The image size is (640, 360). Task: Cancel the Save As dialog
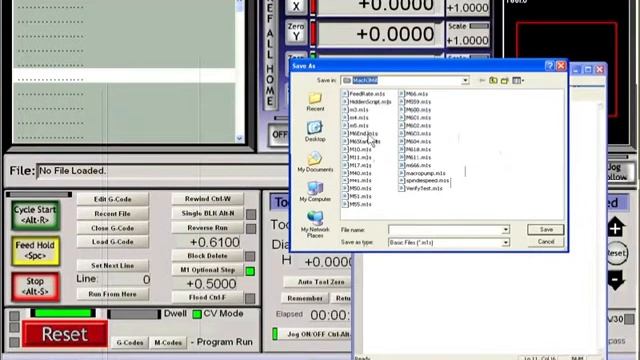click(546, 242)
